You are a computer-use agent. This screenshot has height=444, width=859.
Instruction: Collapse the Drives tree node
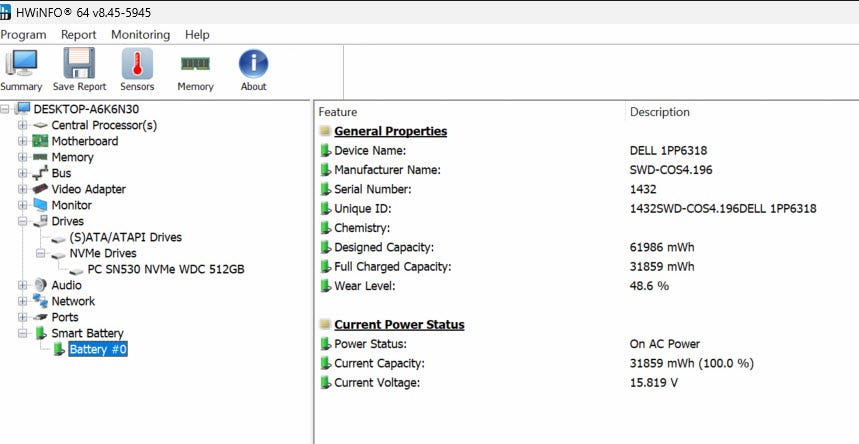23,221
